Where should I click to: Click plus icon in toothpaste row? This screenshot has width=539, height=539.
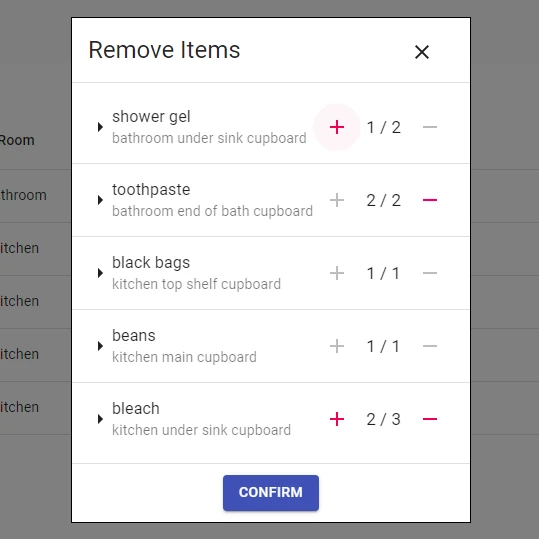(337, 200)
